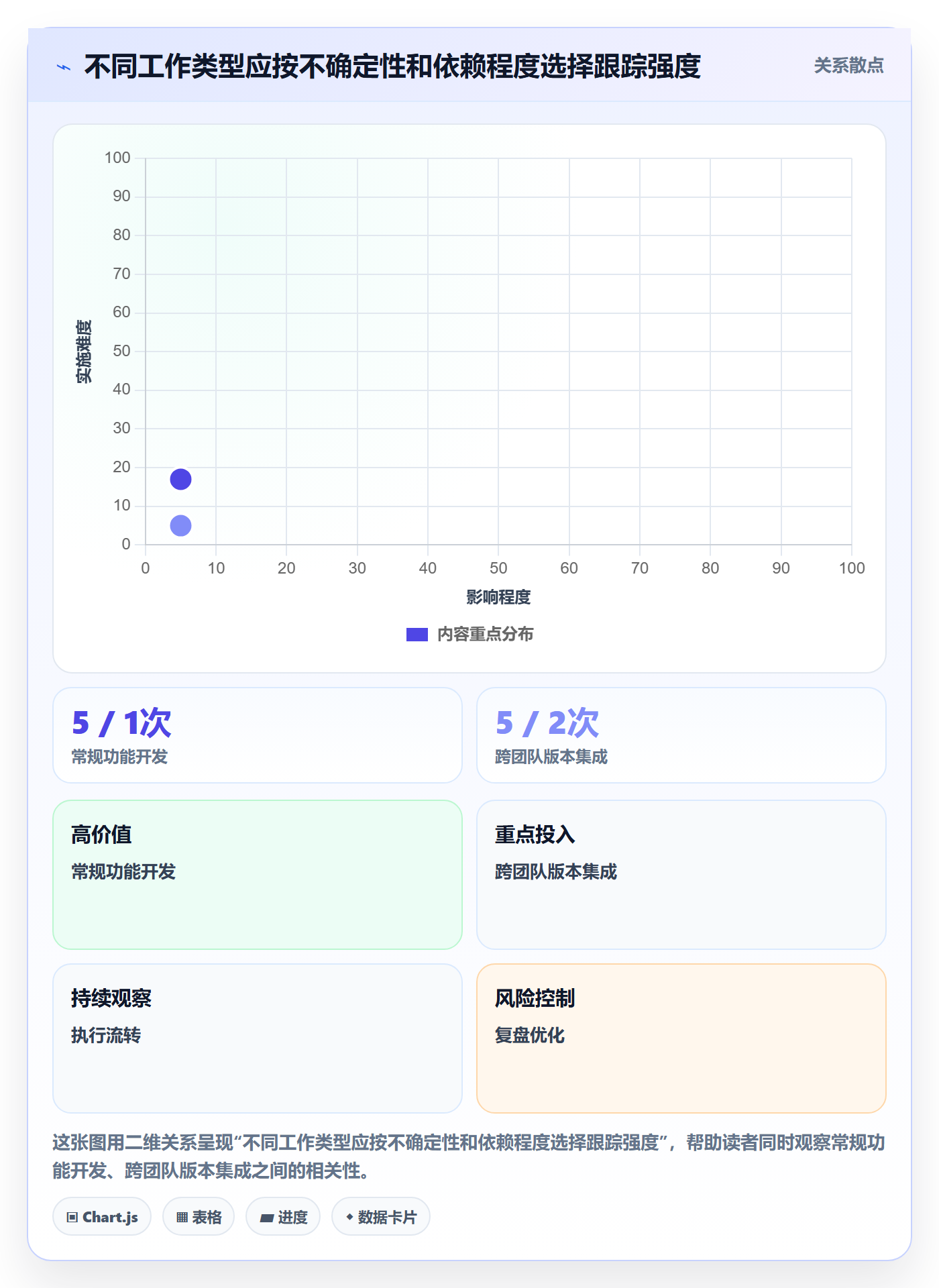This screenshot has width=939, height=1288.
Task: Toggle the 内容重点分布 legend color box
Action: click(417, 635)
